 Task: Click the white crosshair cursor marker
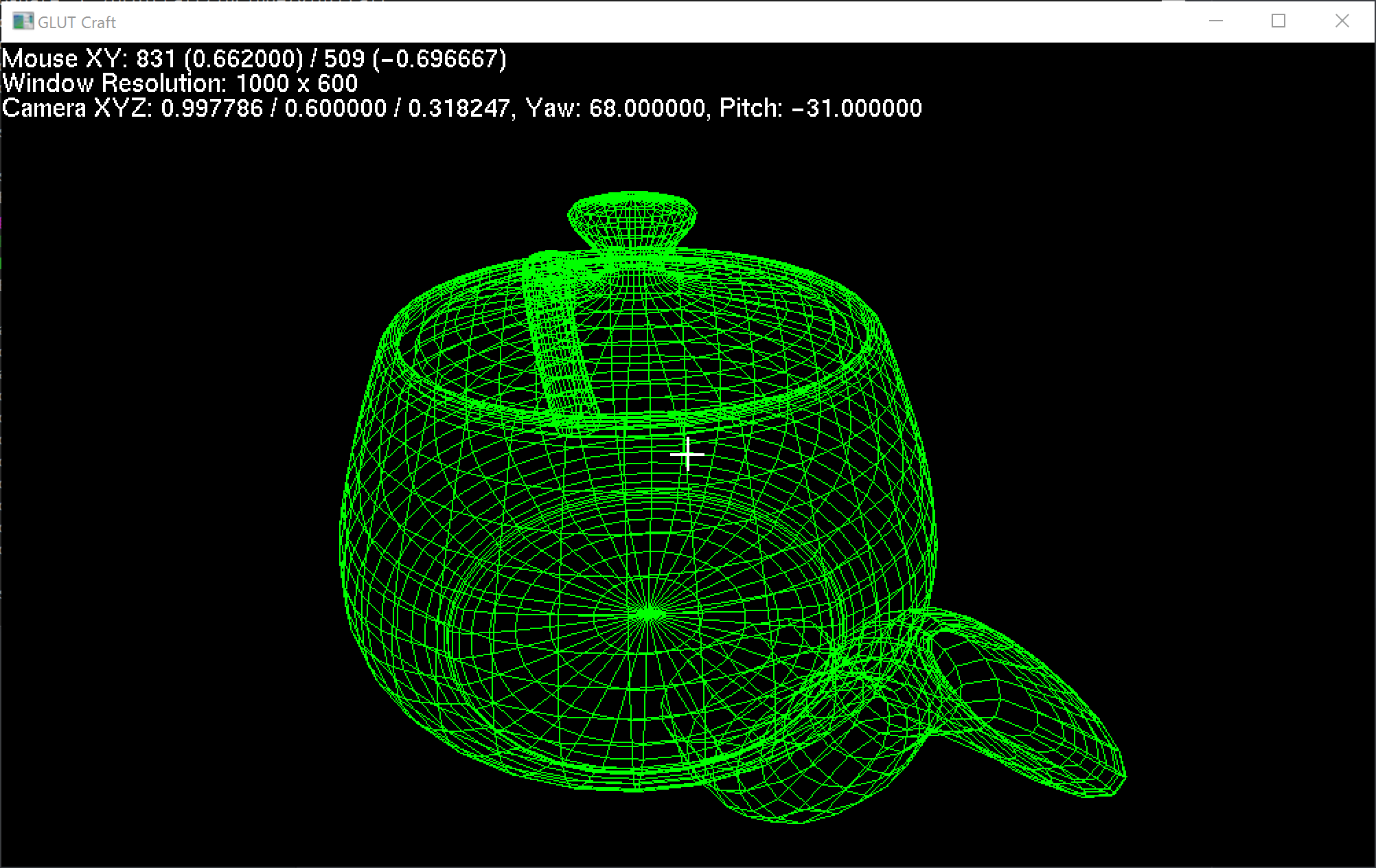(x=687, y=454)
